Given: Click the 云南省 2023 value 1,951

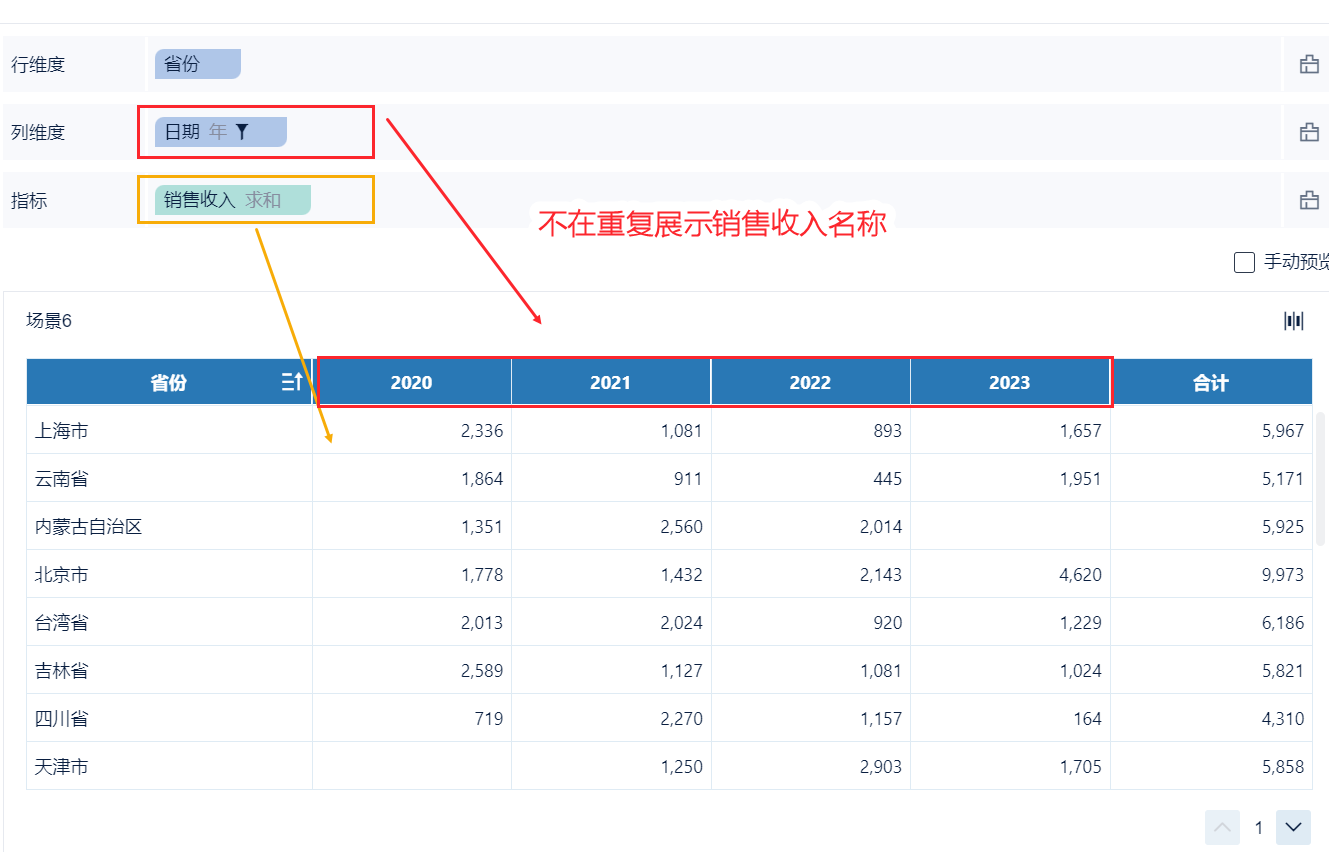Looking at the screenshot, I should [x=1081, y=479].
